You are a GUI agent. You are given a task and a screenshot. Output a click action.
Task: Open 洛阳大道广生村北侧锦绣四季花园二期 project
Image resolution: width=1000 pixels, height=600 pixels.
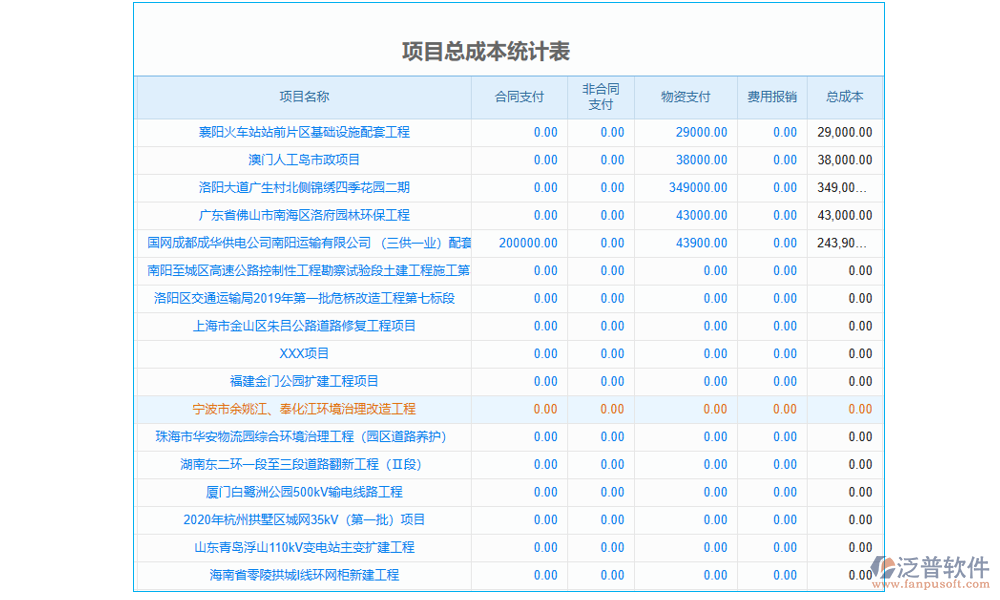[x=302, y=187]
